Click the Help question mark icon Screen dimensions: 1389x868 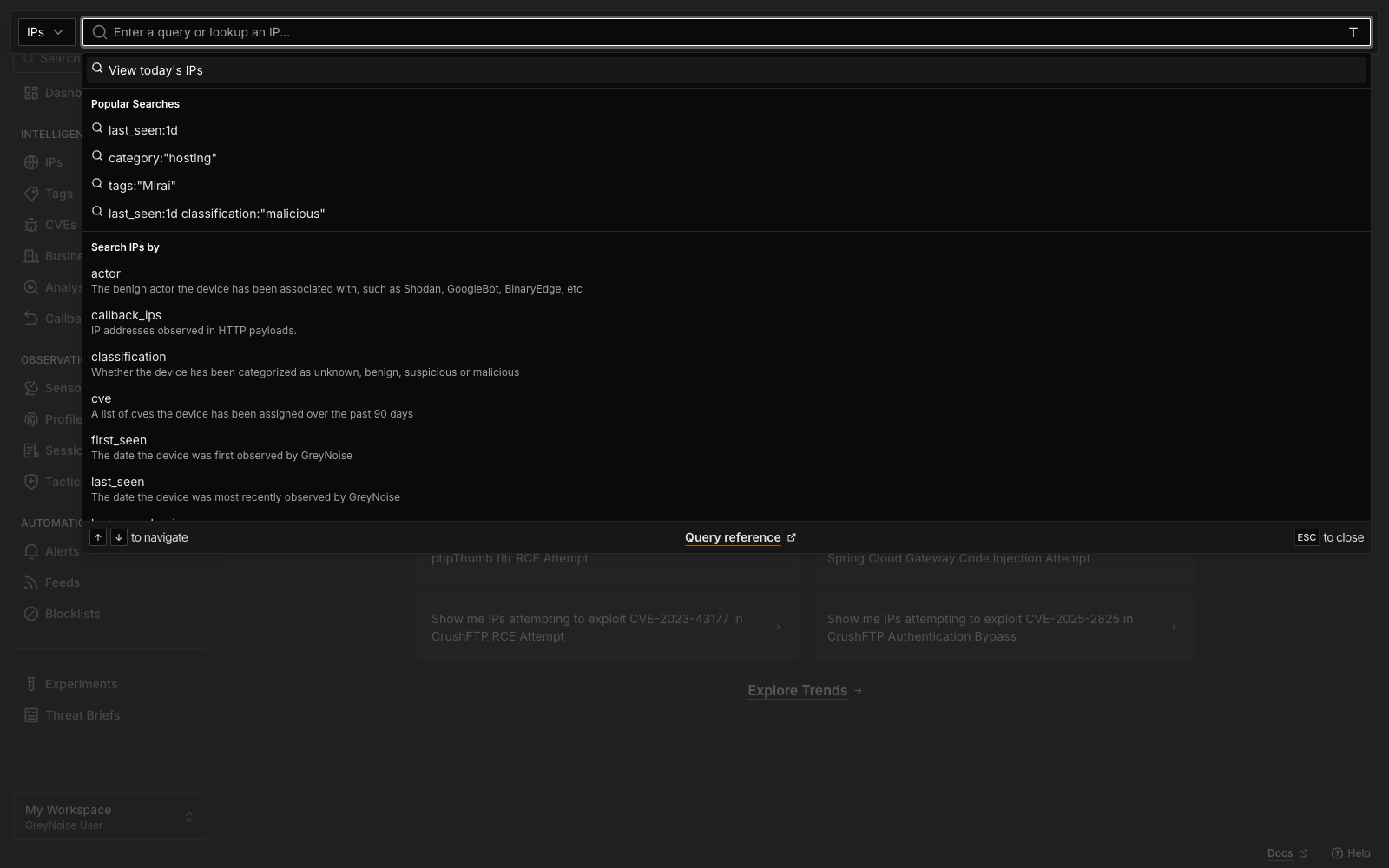click(x=1337, y=853)
